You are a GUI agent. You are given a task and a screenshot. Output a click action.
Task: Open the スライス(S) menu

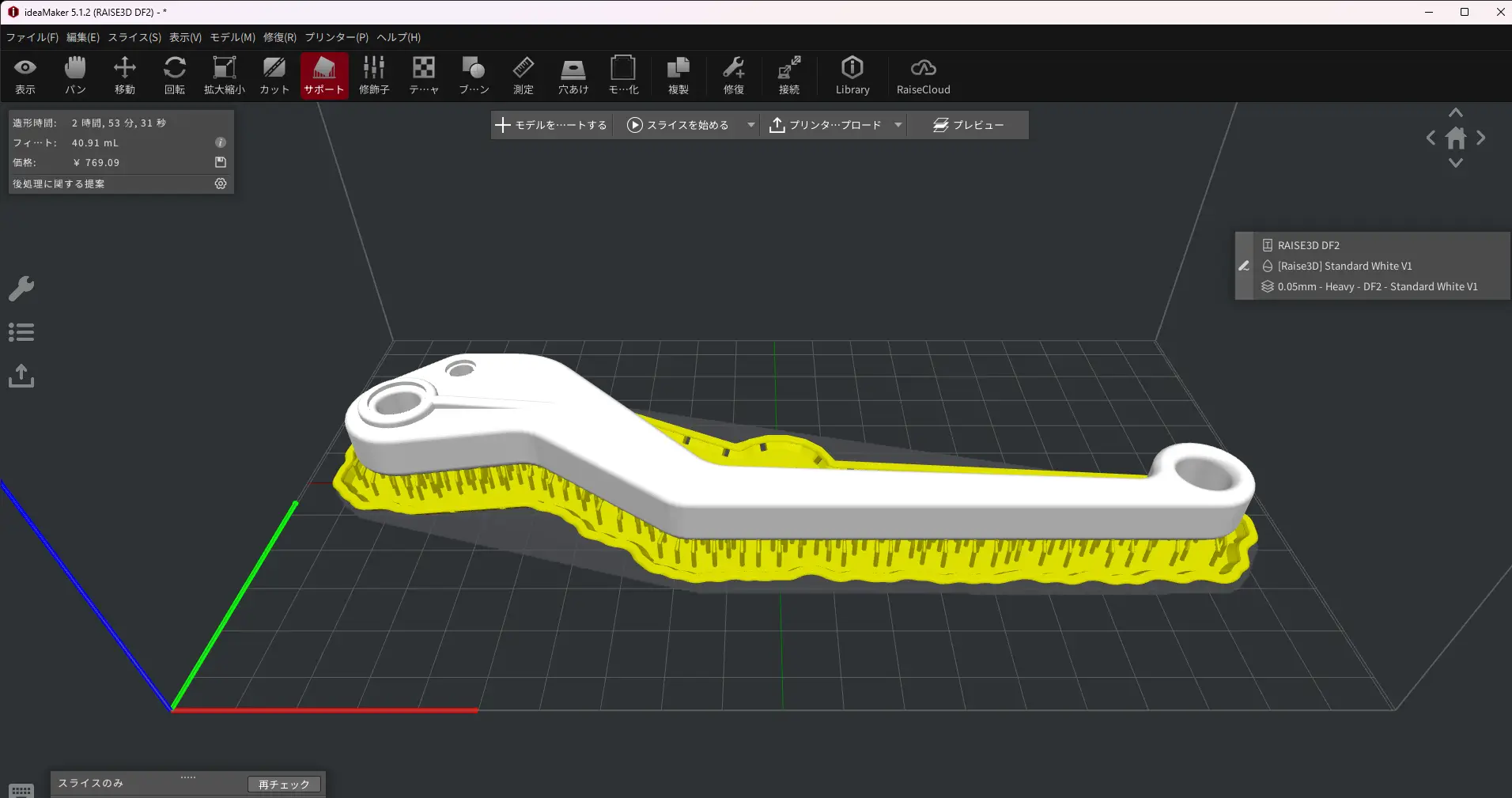(134, 37)
